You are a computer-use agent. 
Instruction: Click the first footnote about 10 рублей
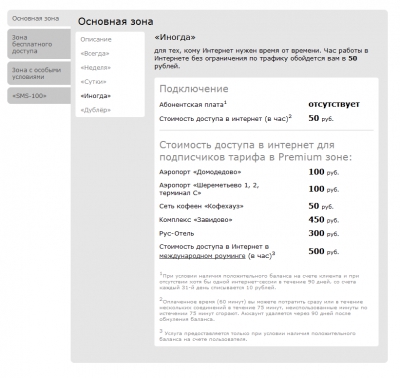pyautogui.click(x=259, y=281)
